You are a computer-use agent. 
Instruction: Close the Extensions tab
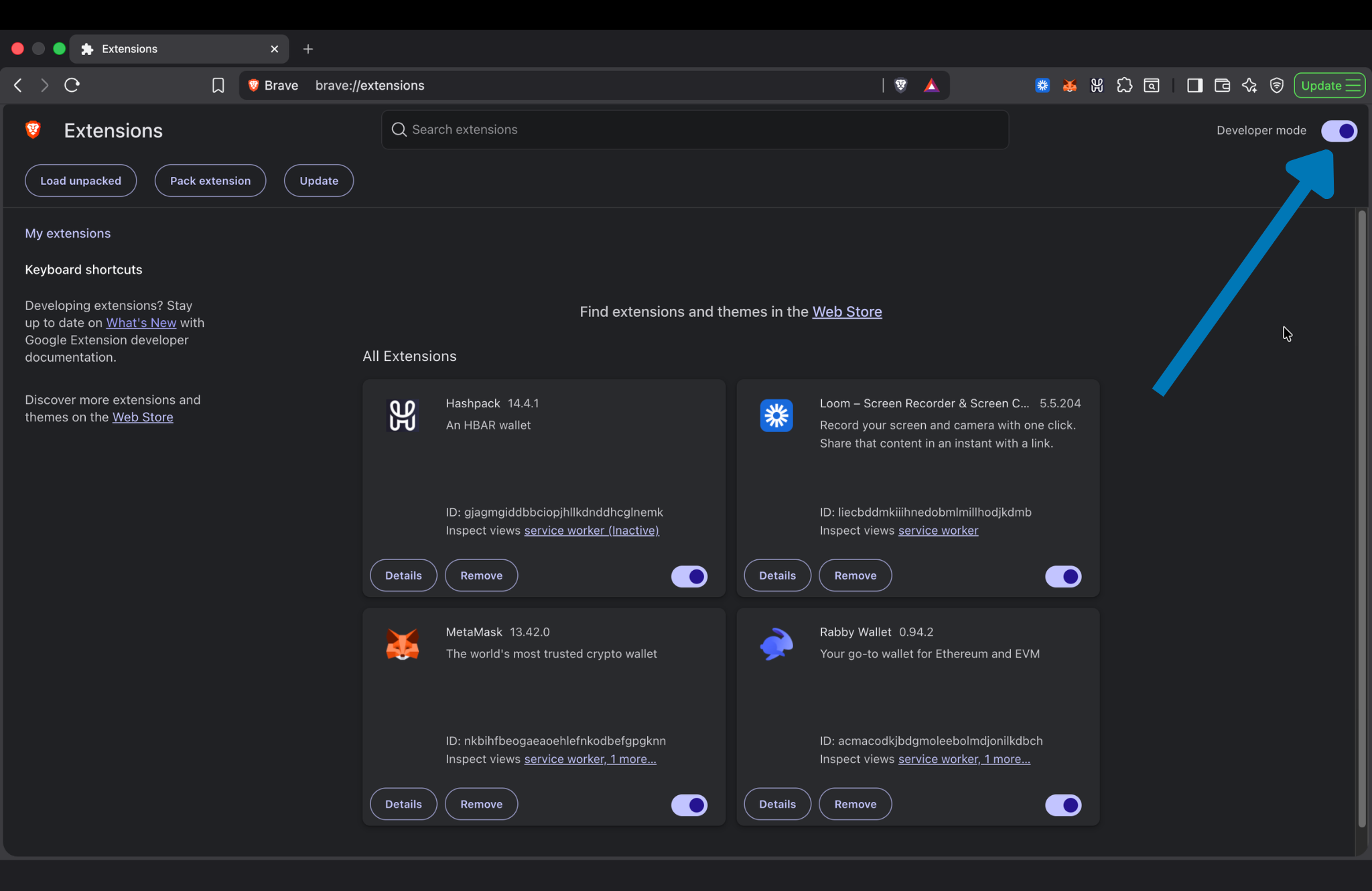click(274, 49)
